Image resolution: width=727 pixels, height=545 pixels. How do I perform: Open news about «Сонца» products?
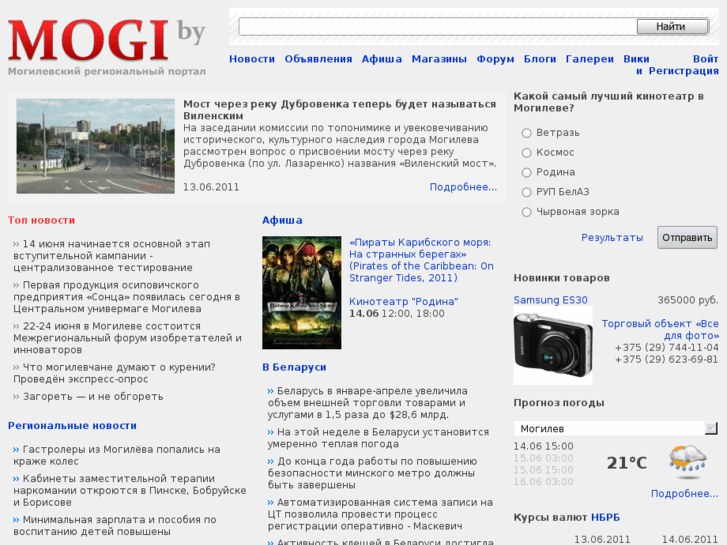tap(126, 297)
